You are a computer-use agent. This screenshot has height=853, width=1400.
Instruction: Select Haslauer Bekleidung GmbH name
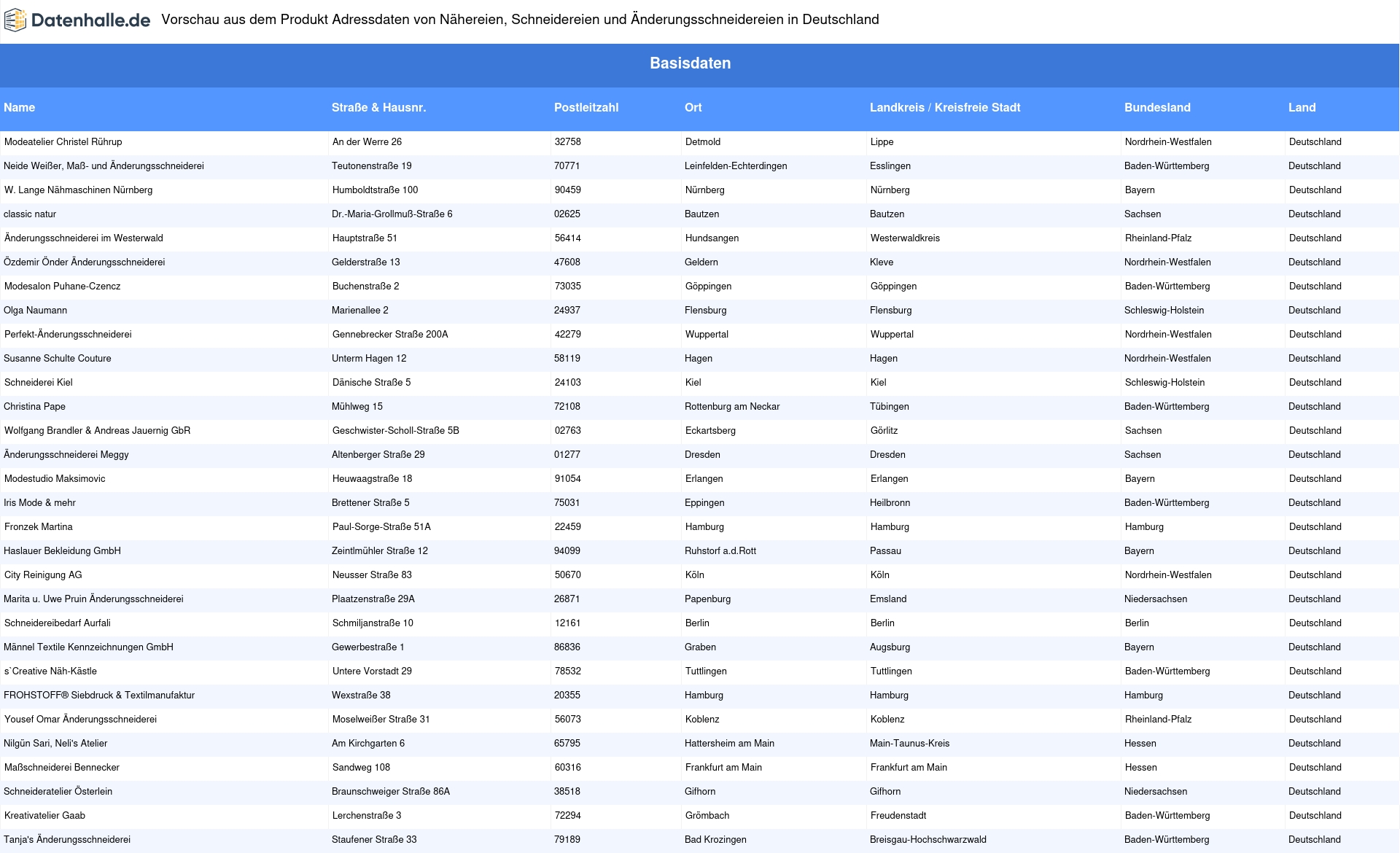pyautogui.click(x=63, y=550)
